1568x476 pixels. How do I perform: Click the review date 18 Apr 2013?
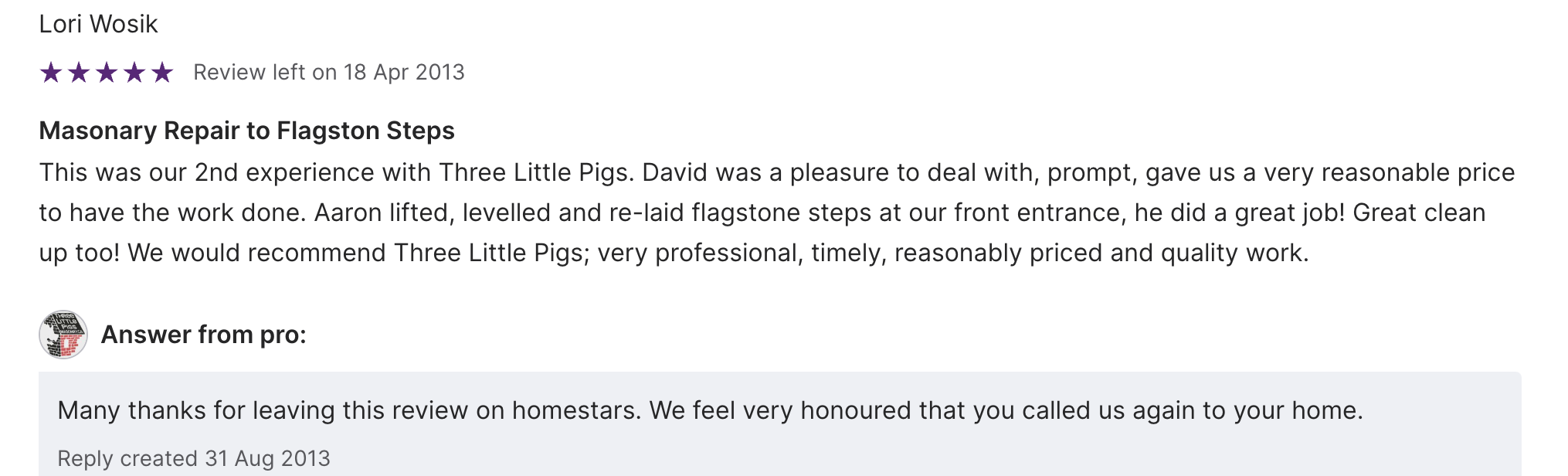[x=404, y=72]
